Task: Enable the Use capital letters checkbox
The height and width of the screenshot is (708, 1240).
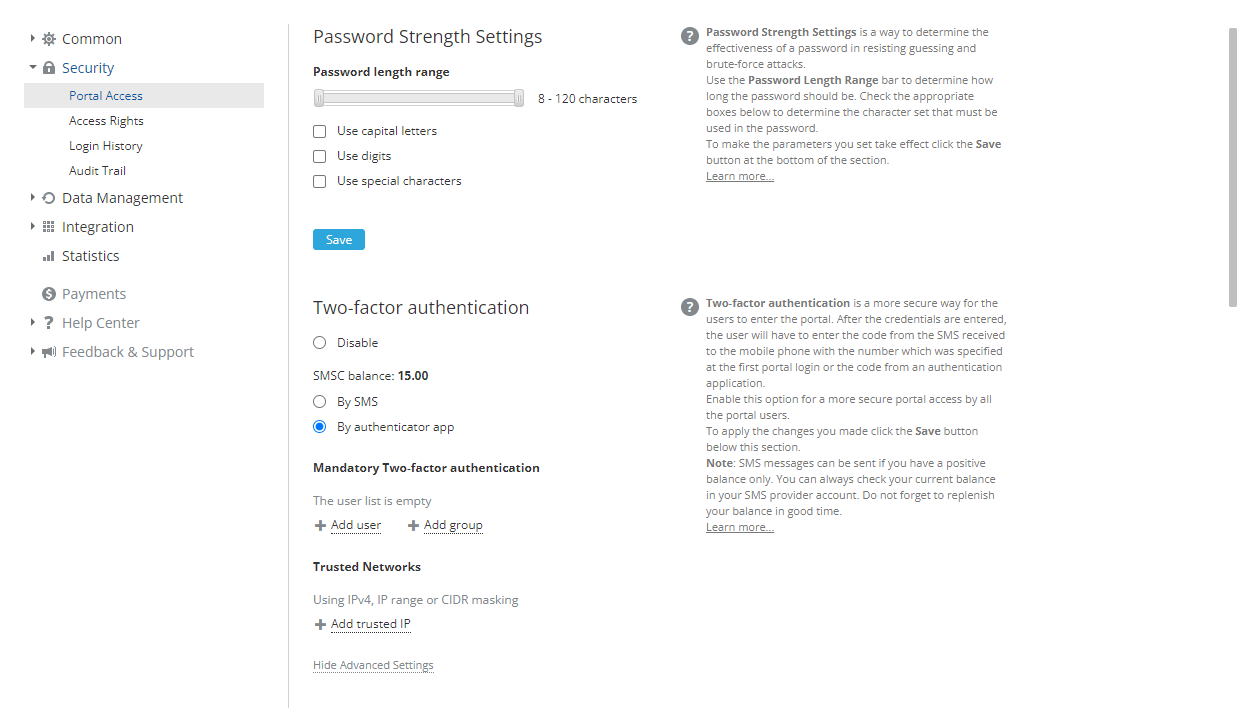Action: click(319, 131)
